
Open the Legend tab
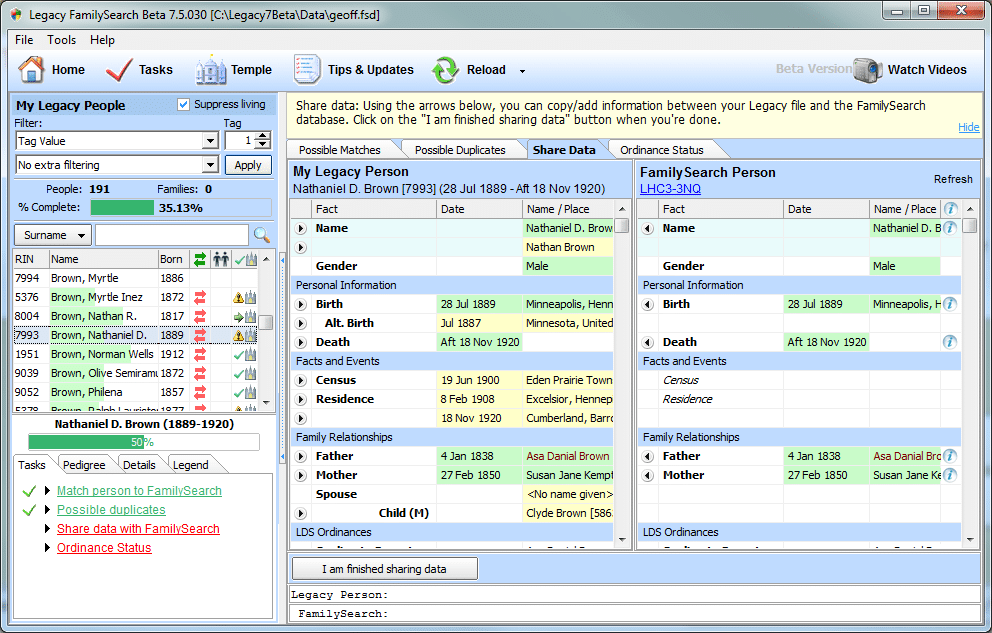(x=190, y=465)
